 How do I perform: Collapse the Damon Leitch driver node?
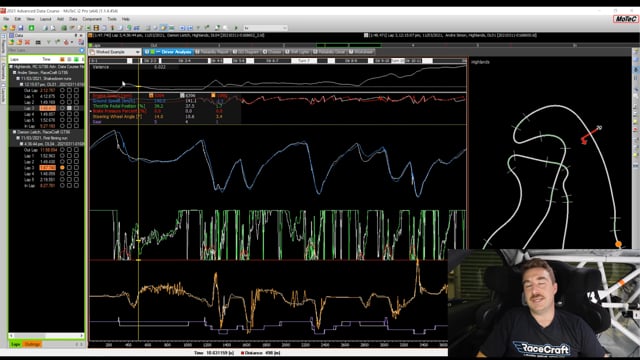(14, 132)
